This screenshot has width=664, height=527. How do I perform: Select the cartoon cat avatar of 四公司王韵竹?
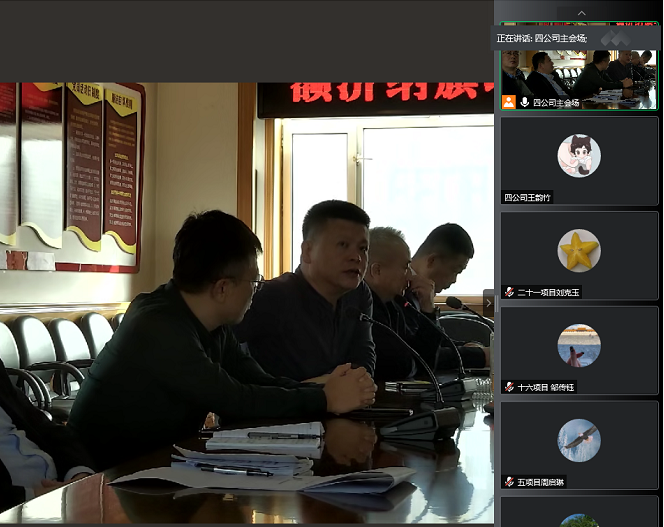tap(579, 155)
